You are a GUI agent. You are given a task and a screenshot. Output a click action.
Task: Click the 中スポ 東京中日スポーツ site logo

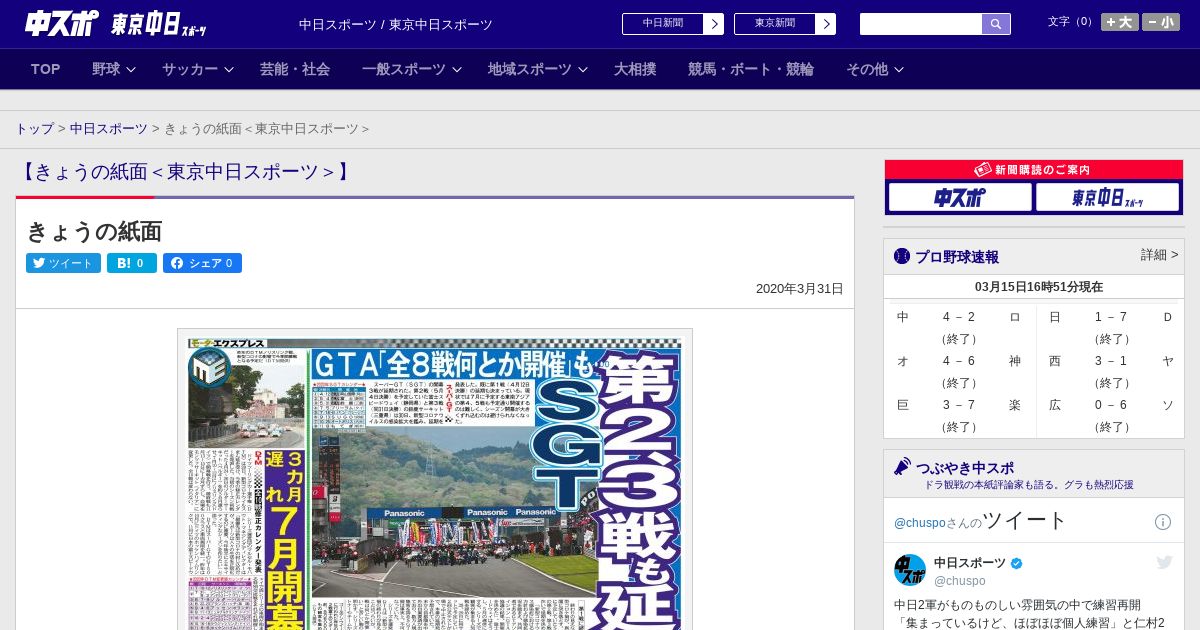pos(115,24)
